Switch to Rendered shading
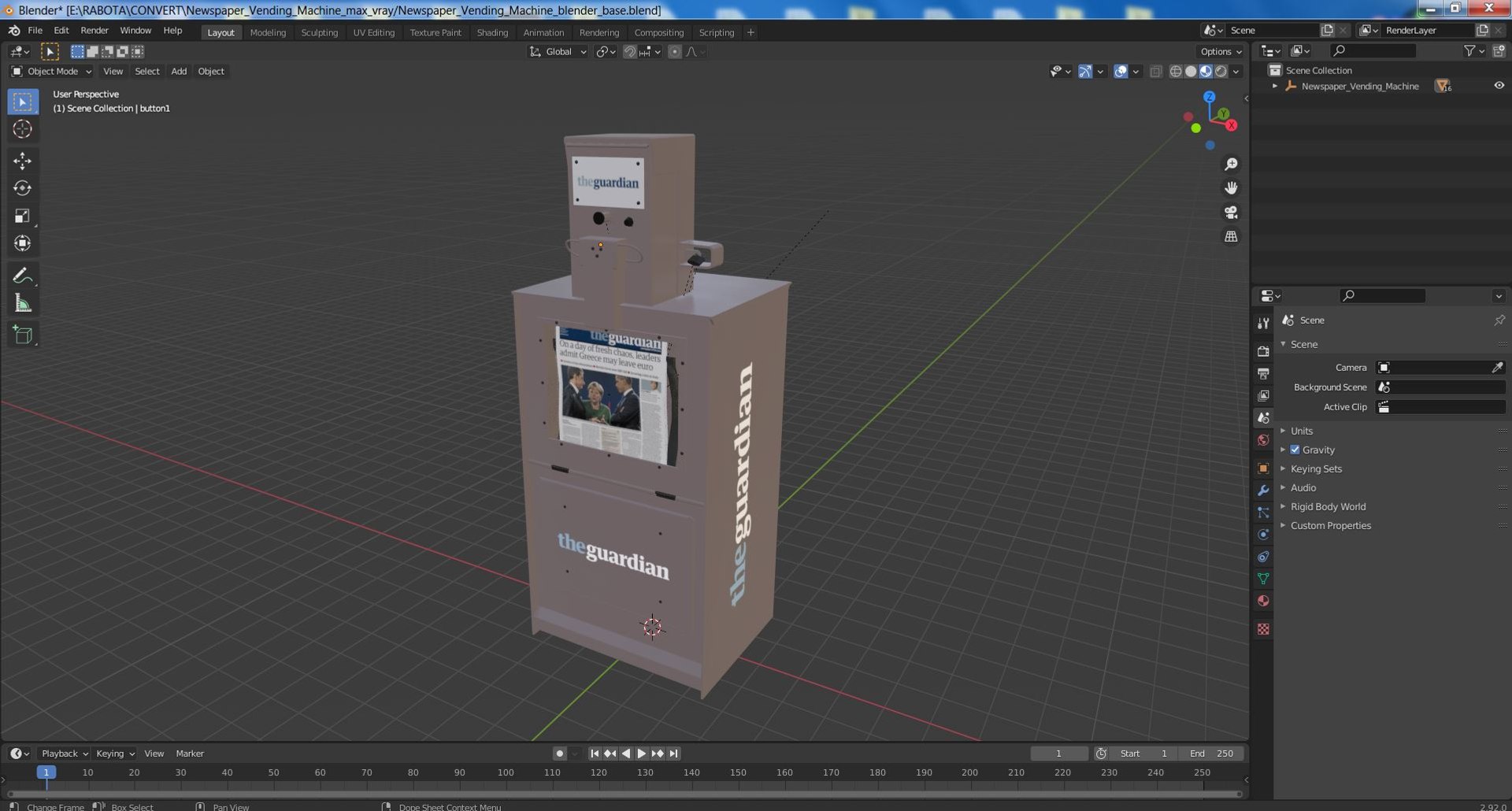The height and width of the screenshot is (811, 1512). [x=1221, y=72]
